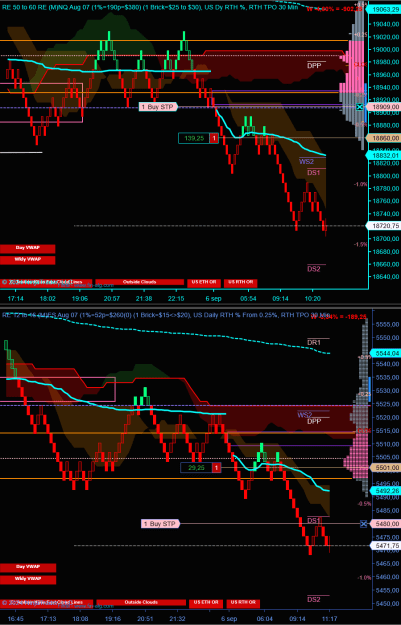Click the red position quantity box next to 139,25
The width and height of the screenshot is (401, 625).
tap(214, 138)
